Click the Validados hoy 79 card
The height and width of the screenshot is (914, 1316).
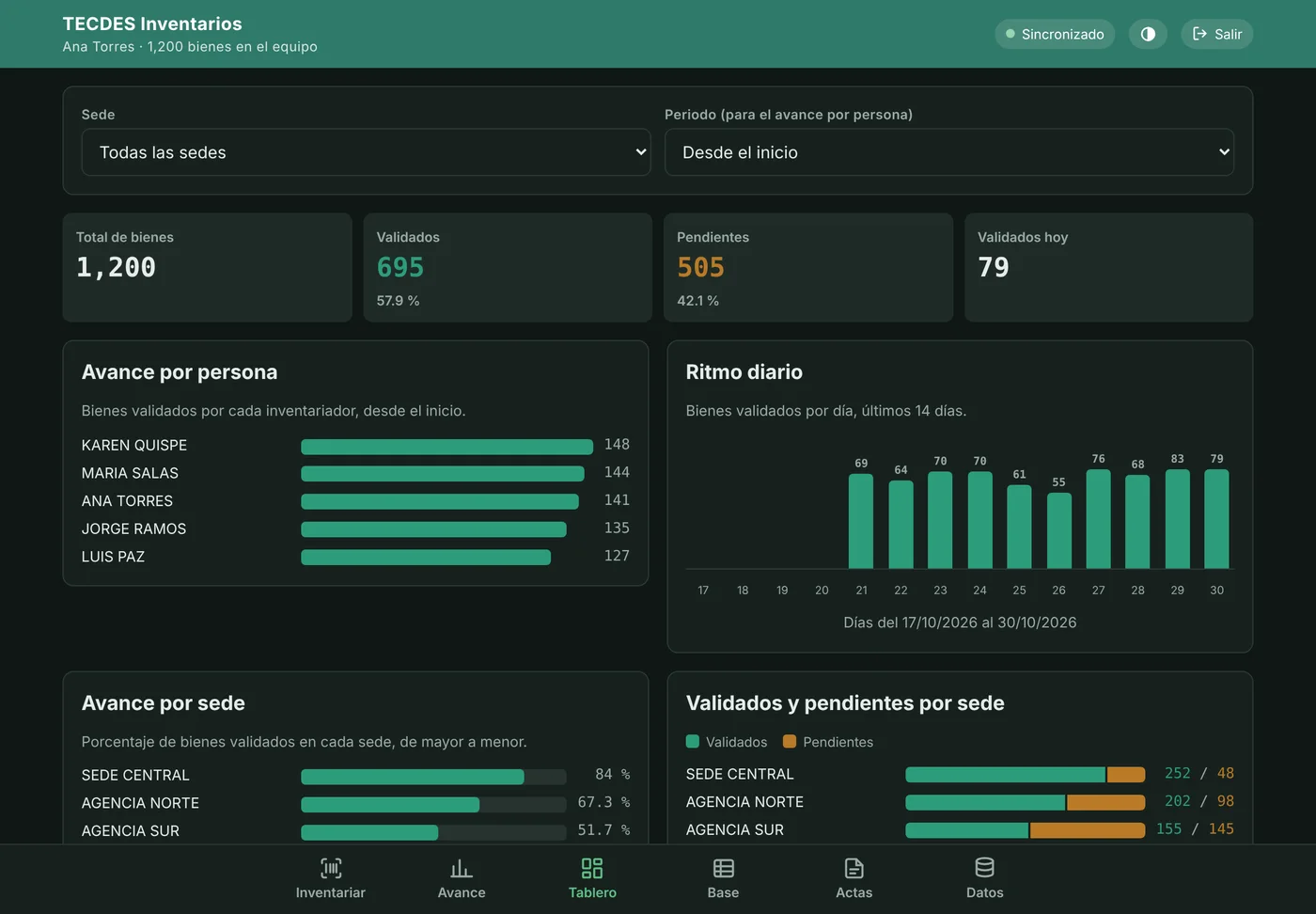tap(1109, 267)
